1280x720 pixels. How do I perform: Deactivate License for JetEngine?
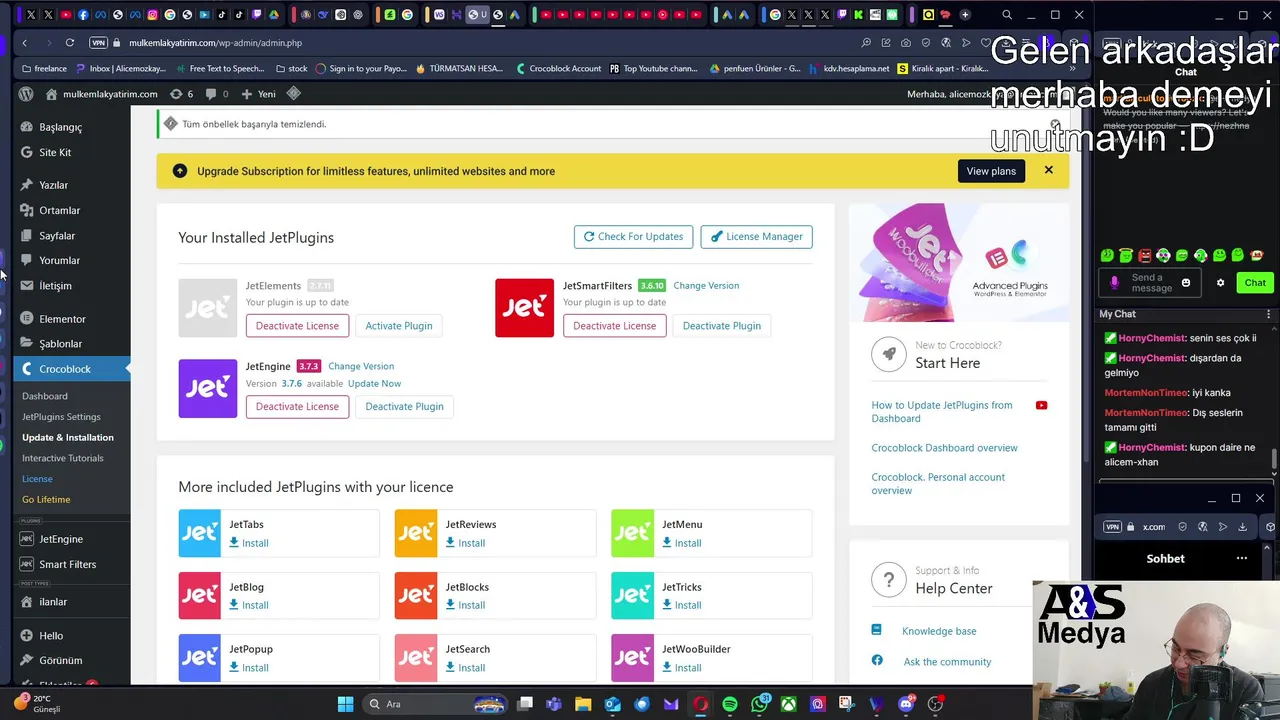coord(297,407)
